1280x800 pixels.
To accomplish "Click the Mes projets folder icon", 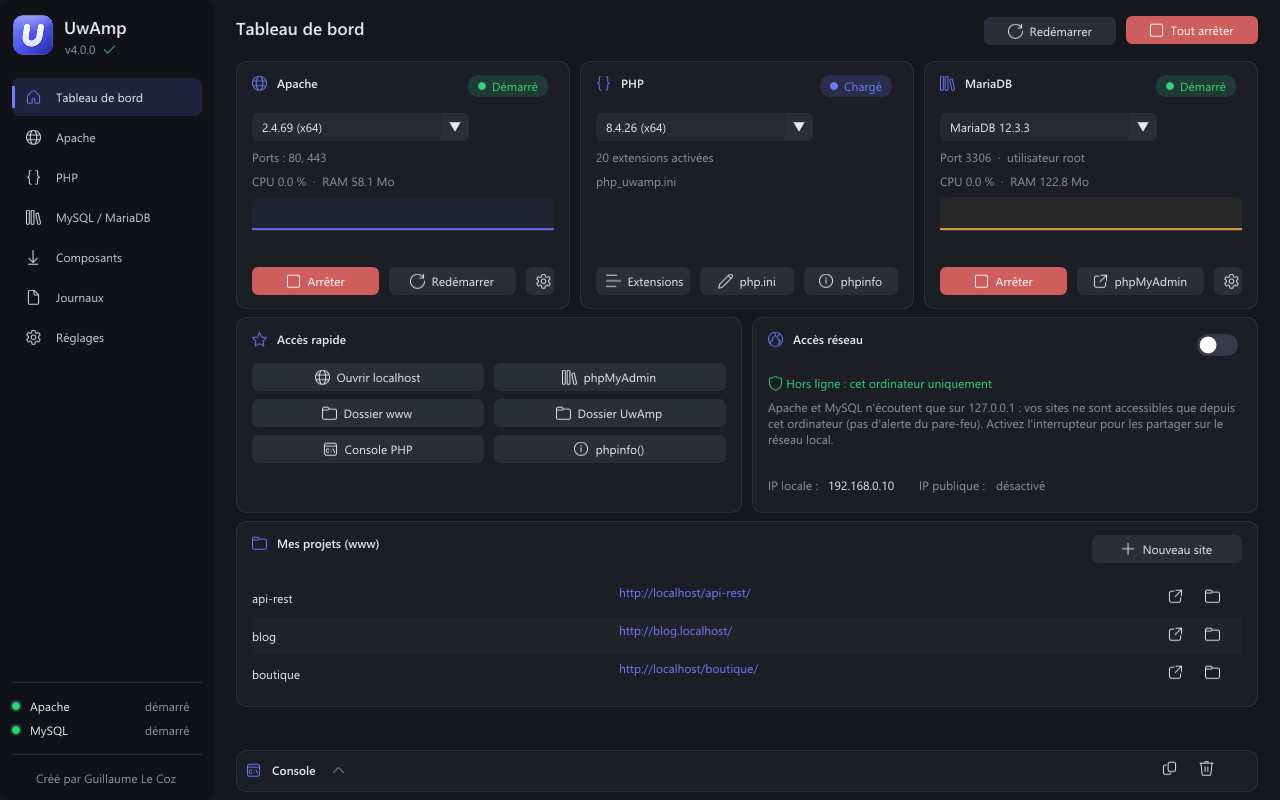I will pyautogui.click(x=260, y=544).
